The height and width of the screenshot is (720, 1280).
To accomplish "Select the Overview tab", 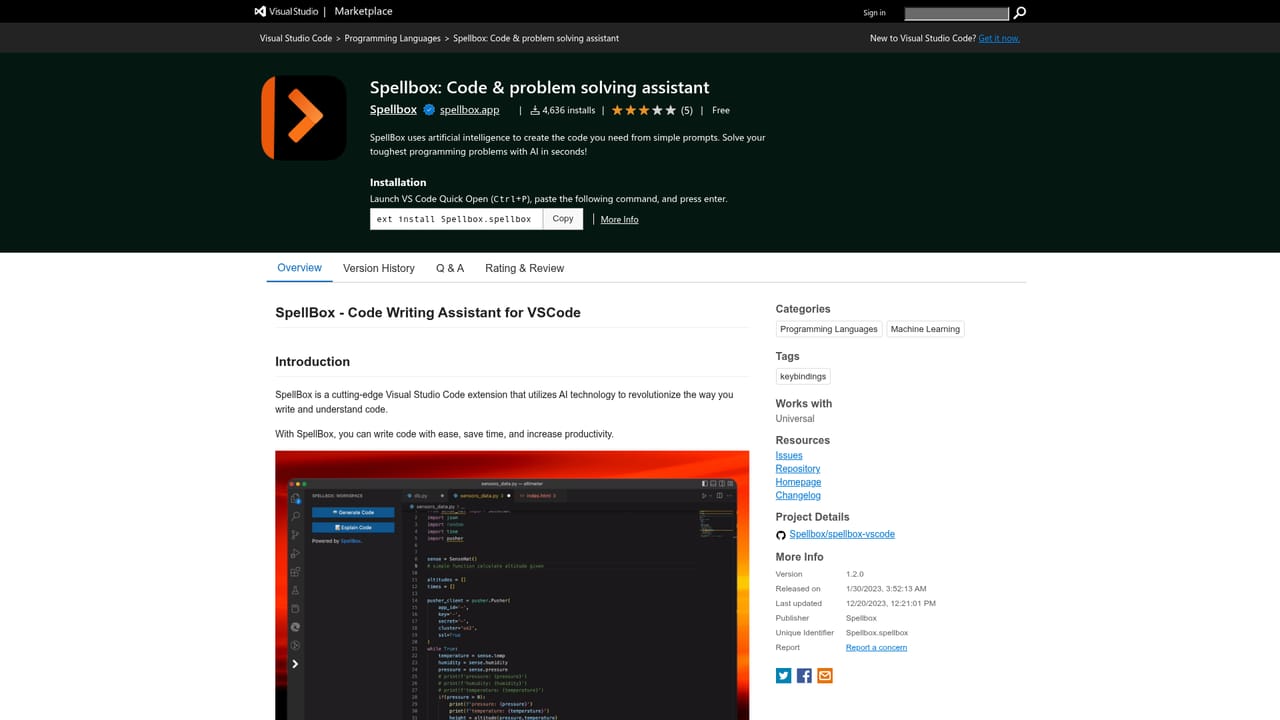I will point(299,268).
